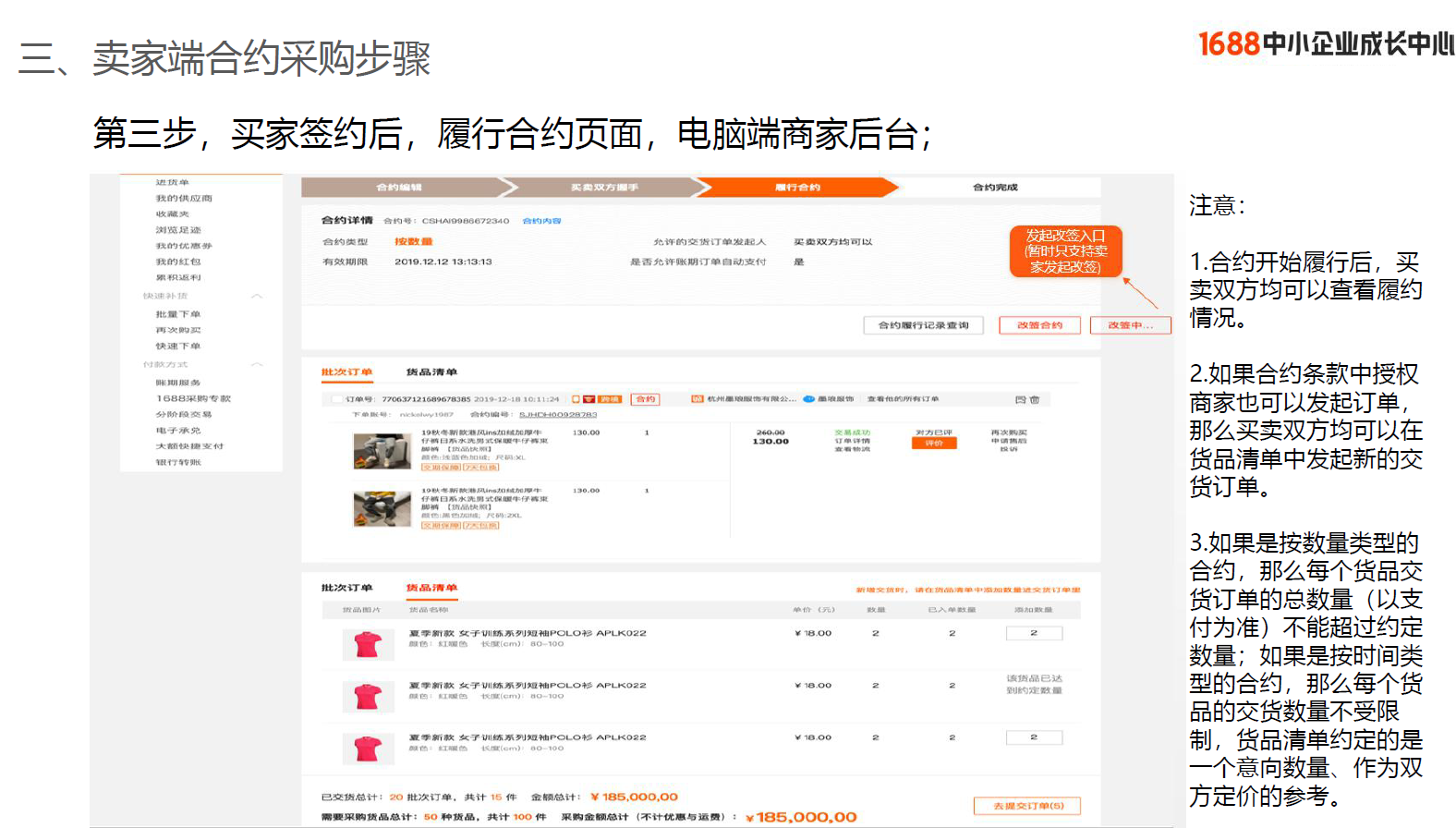Collapse the 付款方式 sidebar section
This screenshot has height=828, width=1456.
pos(257,364)
